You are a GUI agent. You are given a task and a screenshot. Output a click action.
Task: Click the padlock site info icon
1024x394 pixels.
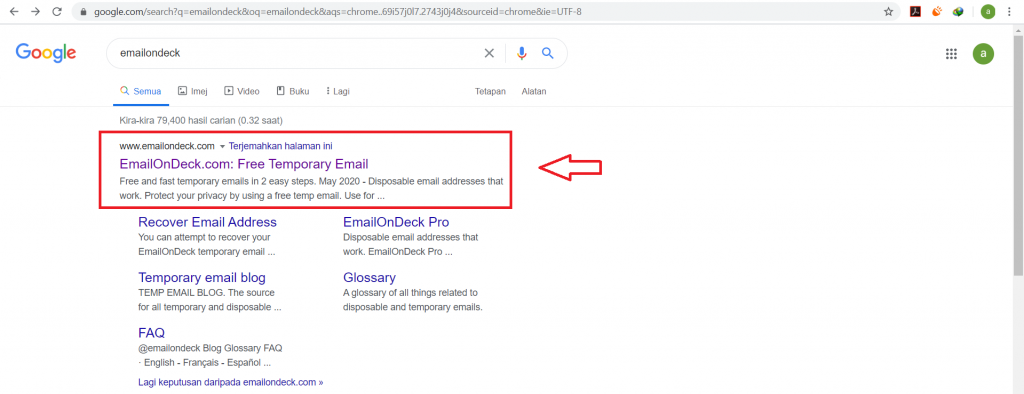(83, 12)
